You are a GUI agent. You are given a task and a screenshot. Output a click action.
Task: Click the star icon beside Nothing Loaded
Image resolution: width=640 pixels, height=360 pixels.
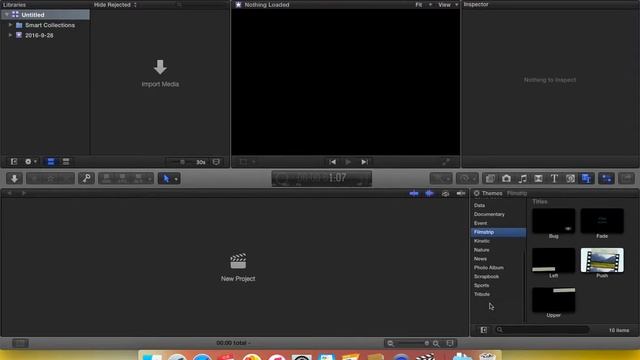(238, 5)
